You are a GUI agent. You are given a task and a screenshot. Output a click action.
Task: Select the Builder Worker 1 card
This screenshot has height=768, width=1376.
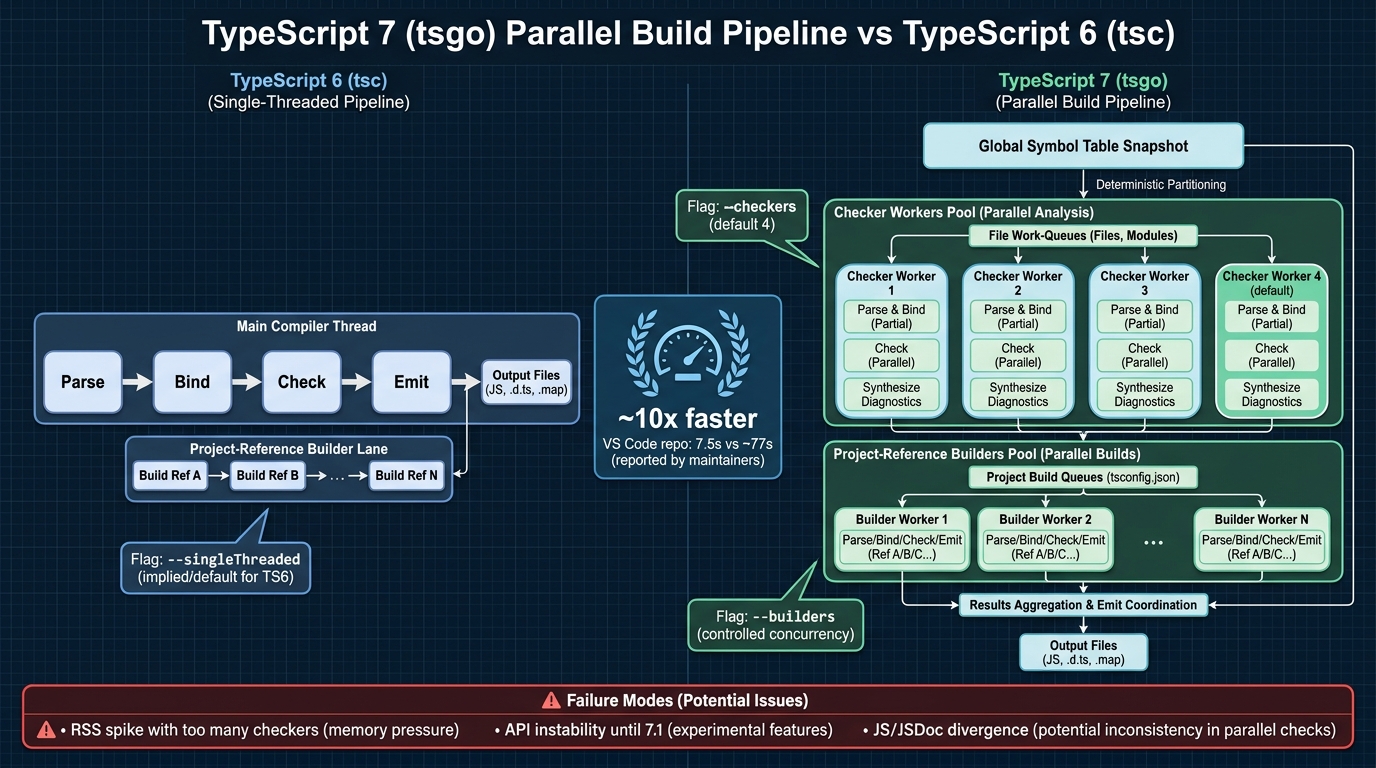[902, 539]
